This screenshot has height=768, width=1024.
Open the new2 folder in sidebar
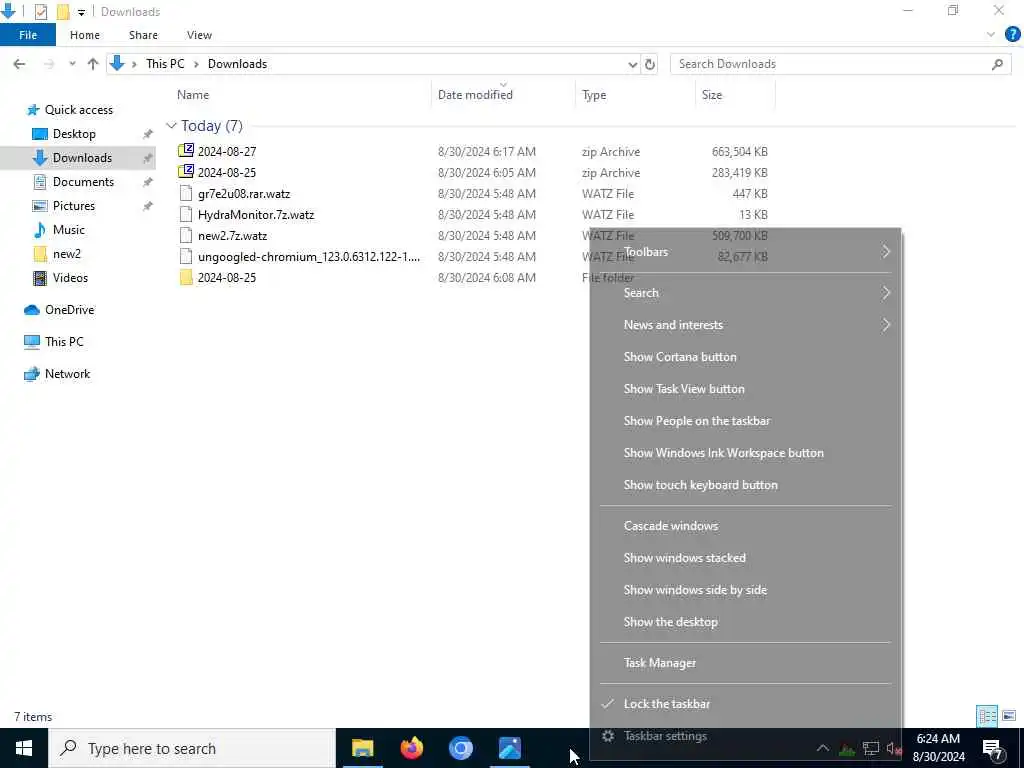pyautogui.click(x=67, y=253)
